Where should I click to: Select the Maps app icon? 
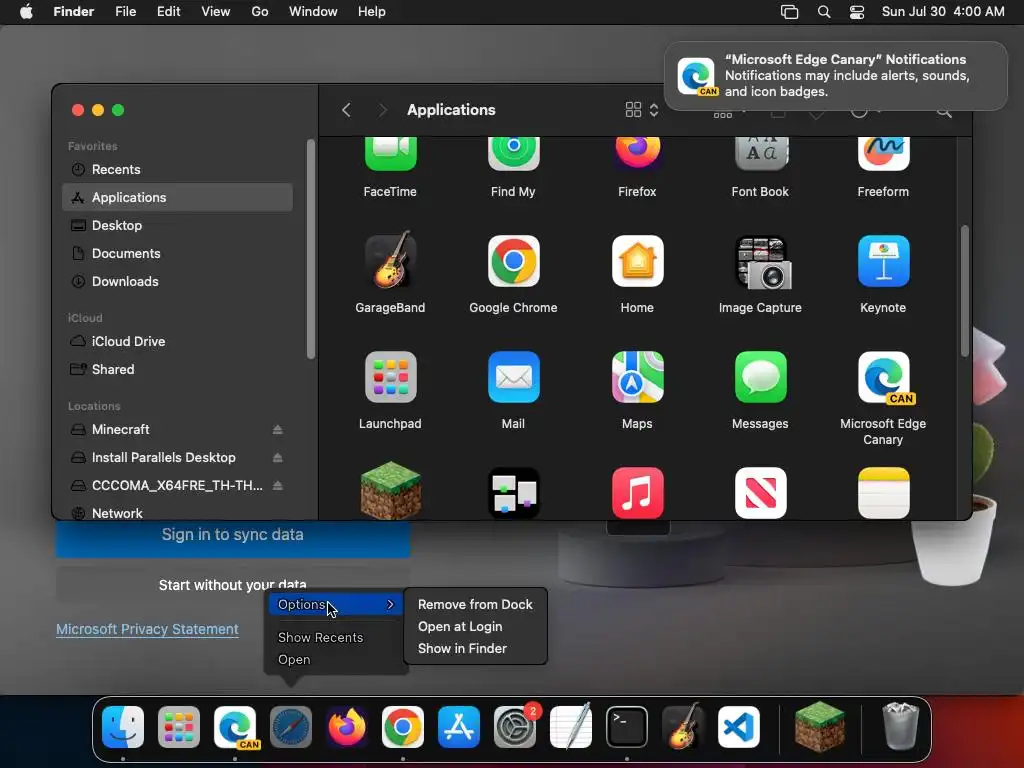pyautogui.click(x=637, y=377)
